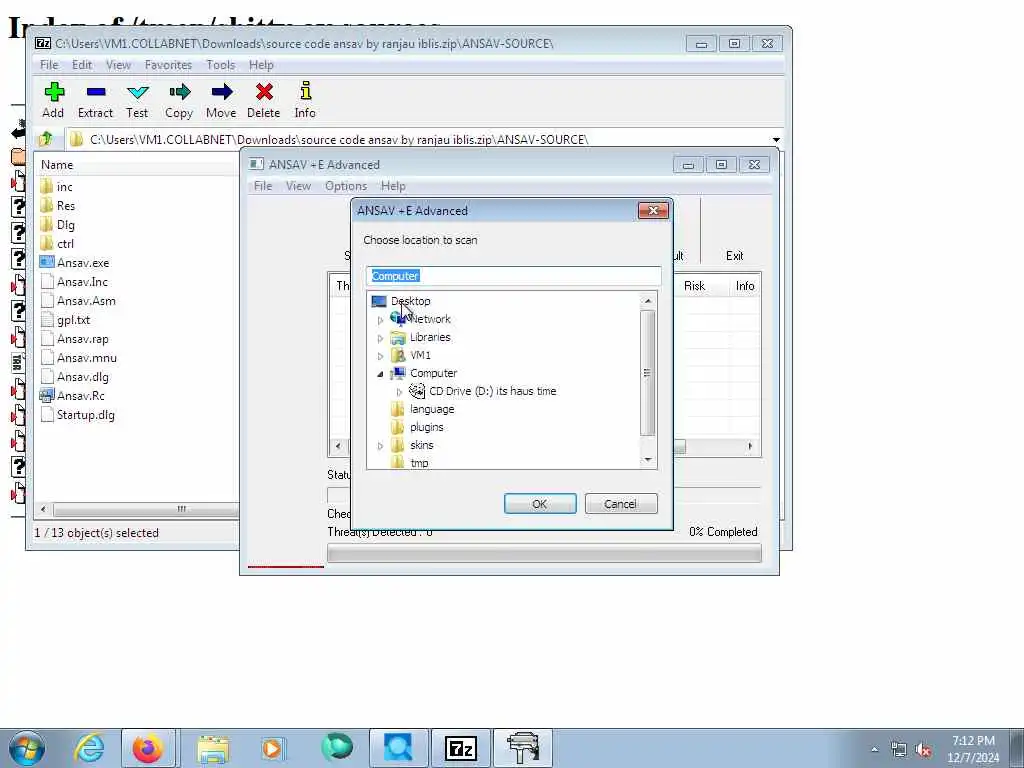Open the Edit menu in 7-Zip
The image size is (1024, 768).
pos(82,65)
